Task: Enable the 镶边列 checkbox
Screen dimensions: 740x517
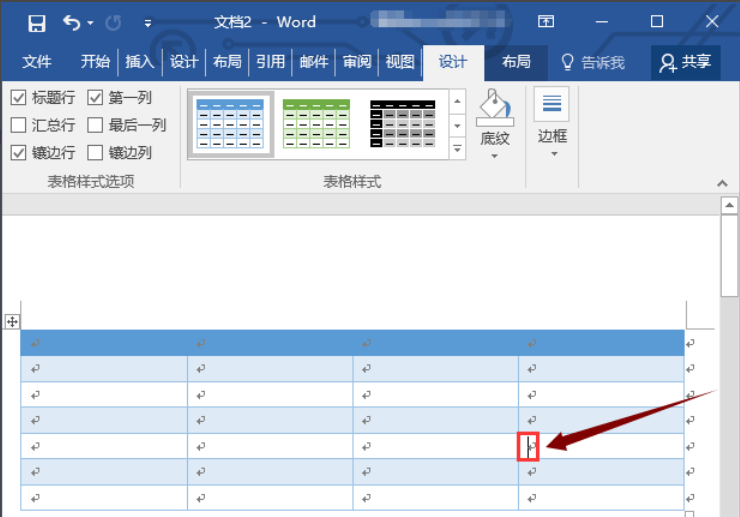Action: pos(95,153)
